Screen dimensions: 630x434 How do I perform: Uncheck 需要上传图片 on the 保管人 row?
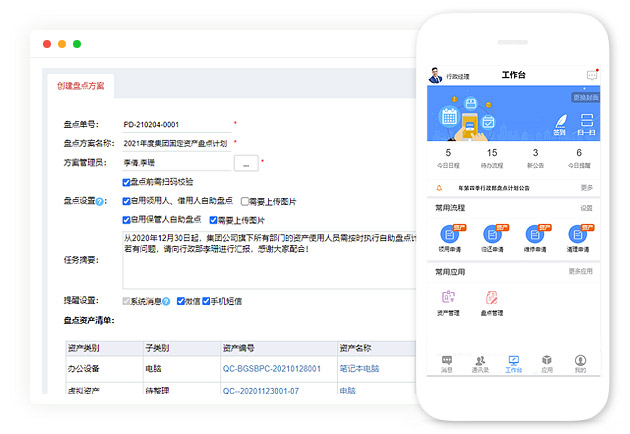213,220
